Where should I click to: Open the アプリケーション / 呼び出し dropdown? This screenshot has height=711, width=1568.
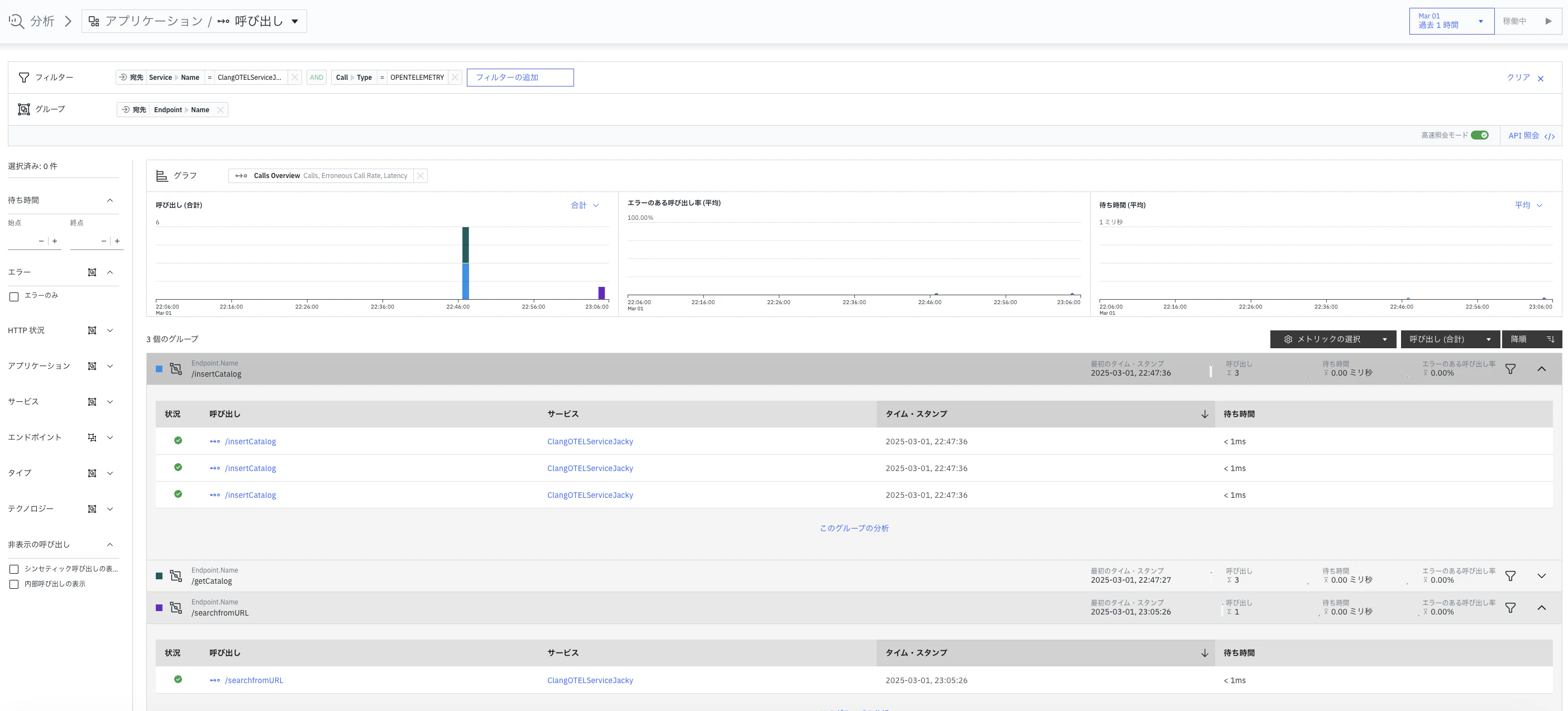tap(194, 21)
